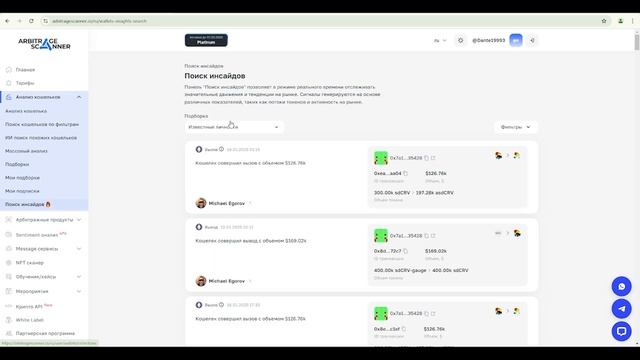
Task: Click the blue user avatar
Action: point(516,40)
